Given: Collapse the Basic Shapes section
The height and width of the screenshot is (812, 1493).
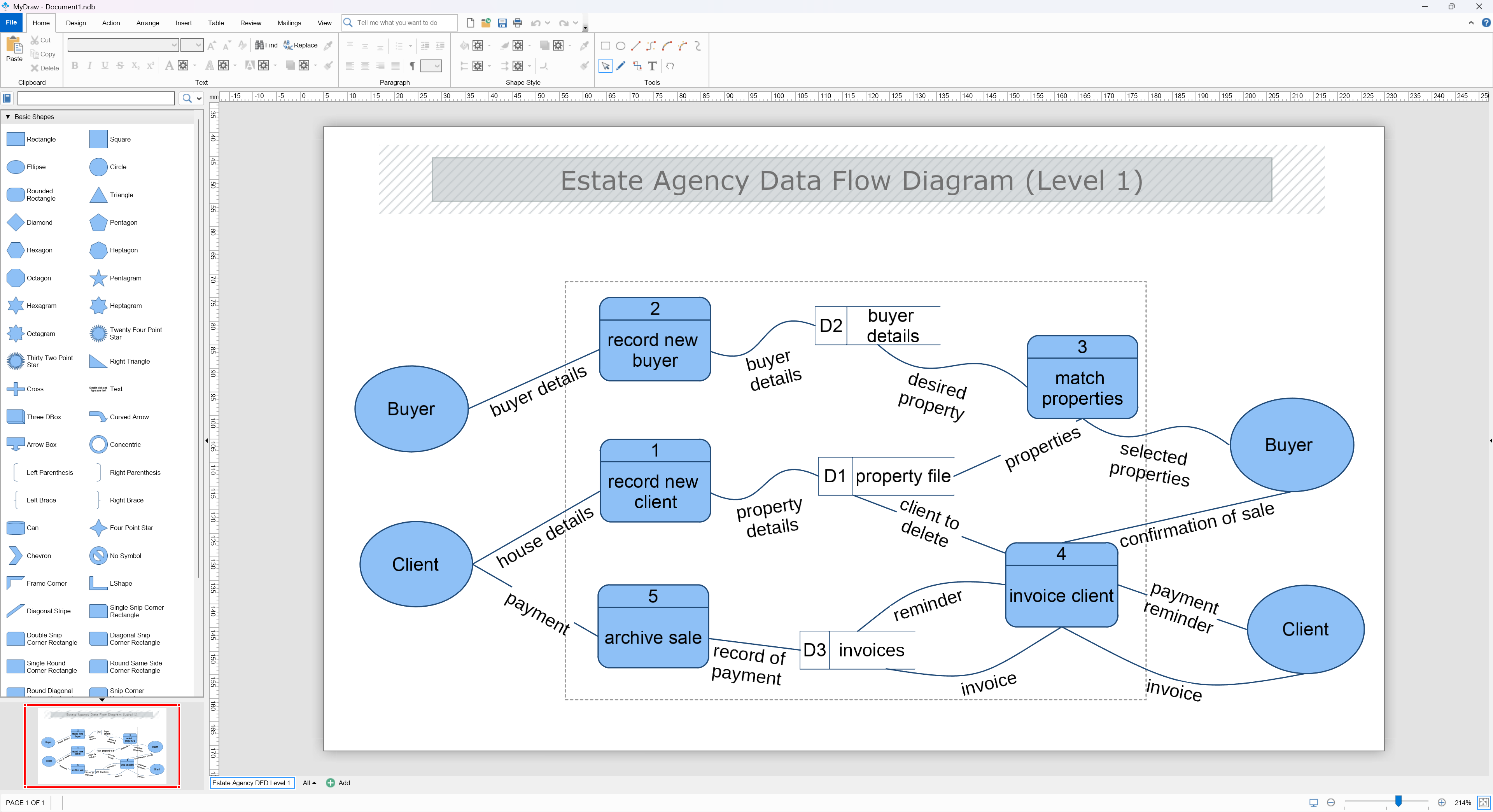Looking at the screenshot, I should click(x=8, y=117).
